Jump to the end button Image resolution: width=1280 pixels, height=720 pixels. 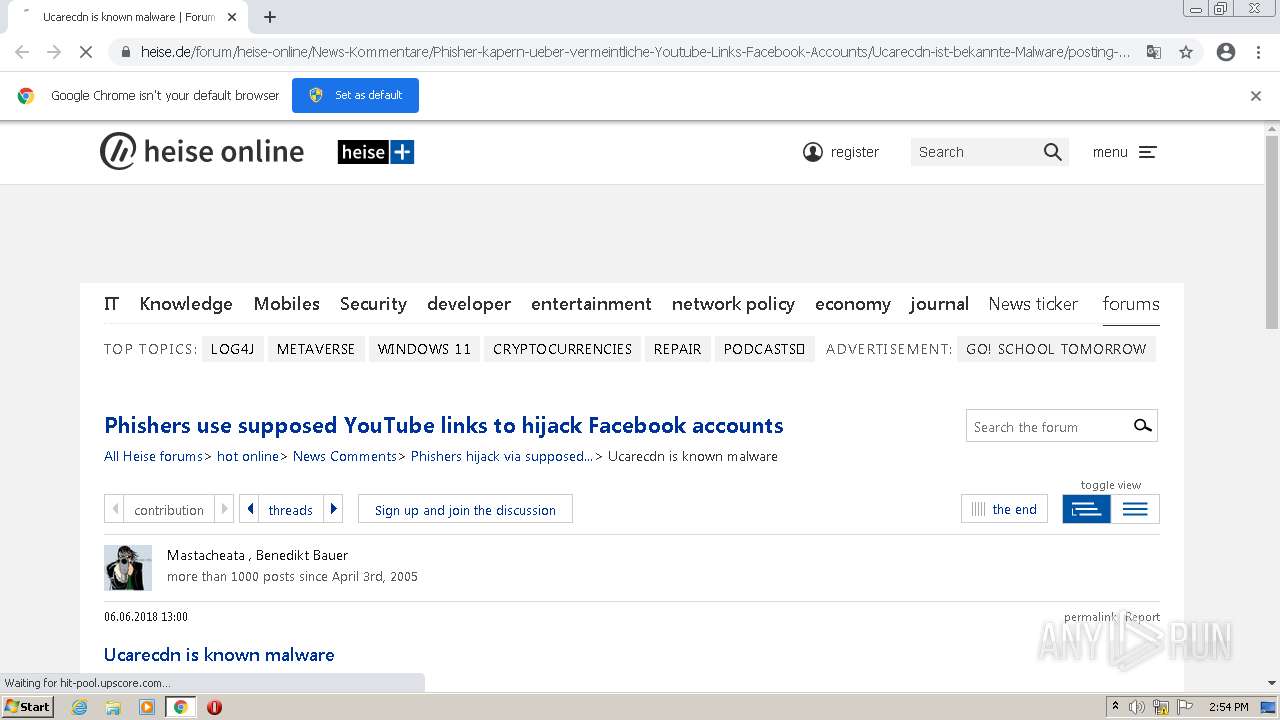point(1004,509)
